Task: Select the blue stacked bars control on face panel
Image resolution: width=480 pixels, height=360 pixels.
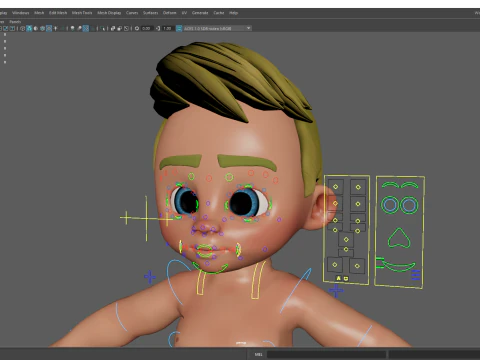Action: click(416, 275)
